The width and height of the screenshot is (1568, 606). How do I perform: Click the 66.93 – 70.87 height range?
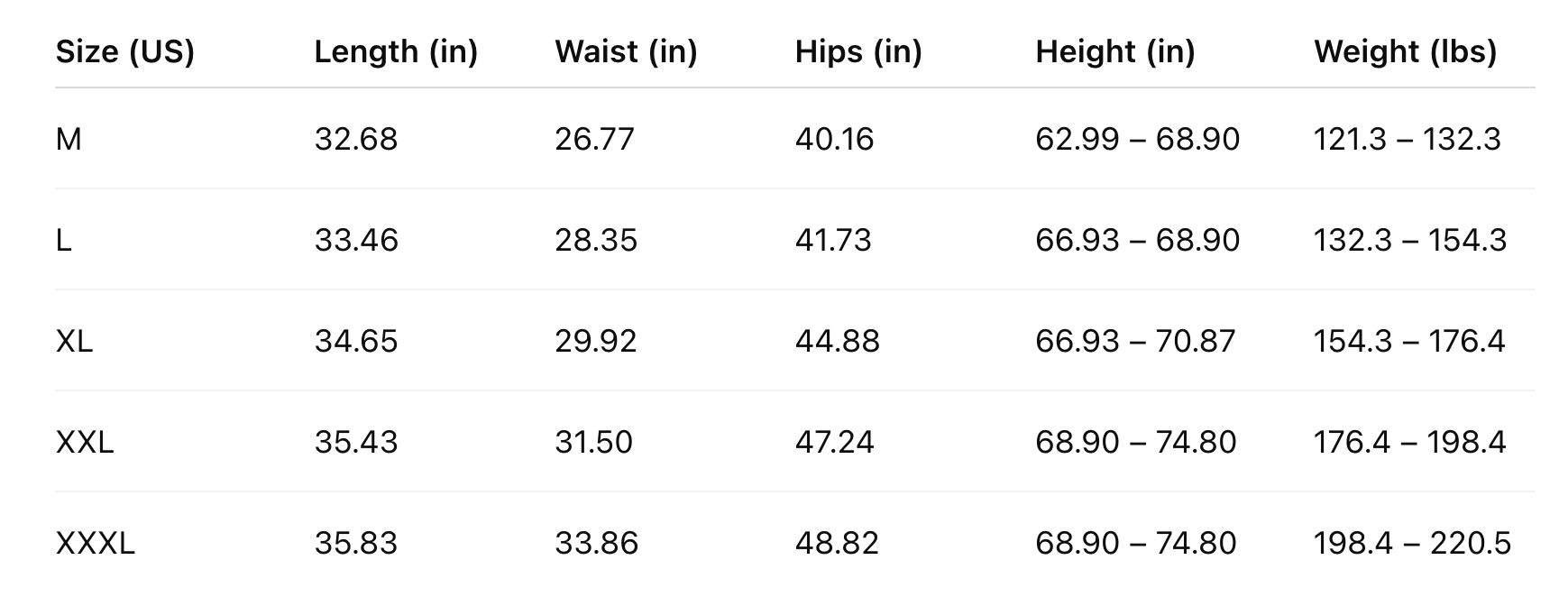click(1135, 341)
